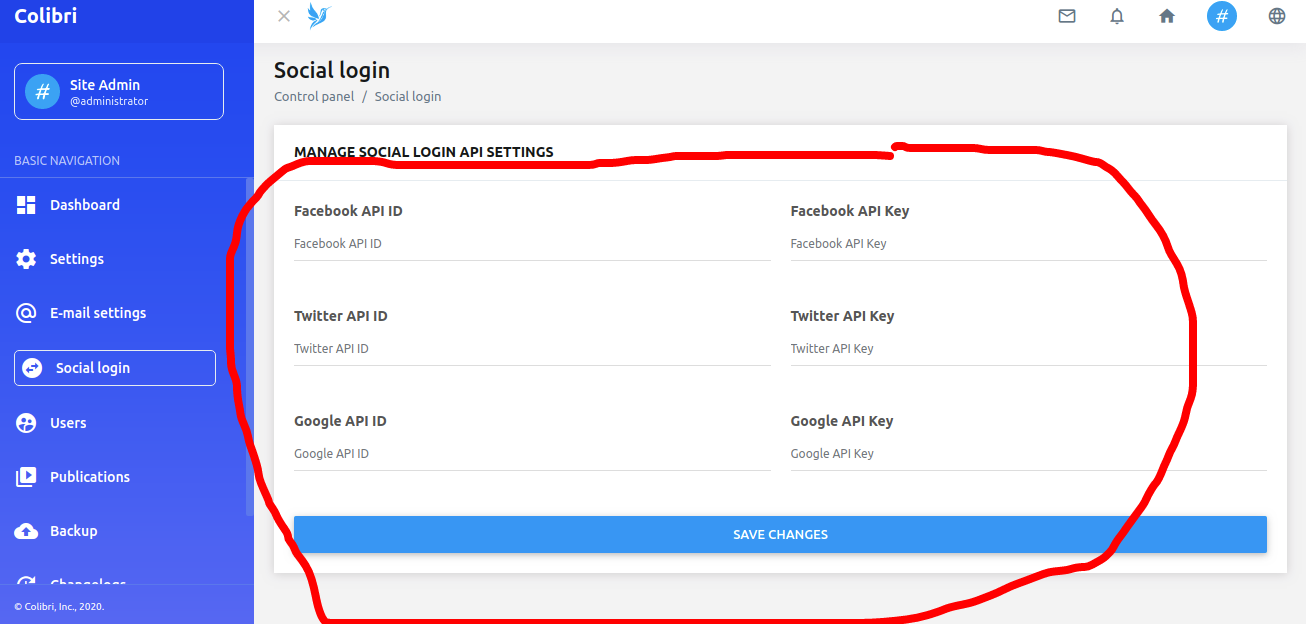The image size is (1306, 624).
Task: Open the Site Admin profile card
Action: [x=119, y=91]
